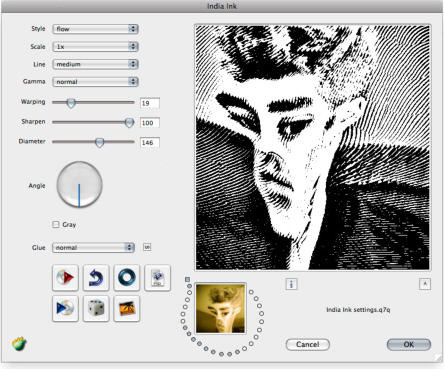Viewport: 444px width, 369px height.
Task: Click the Warping value field showing 19
Action: 150,103
